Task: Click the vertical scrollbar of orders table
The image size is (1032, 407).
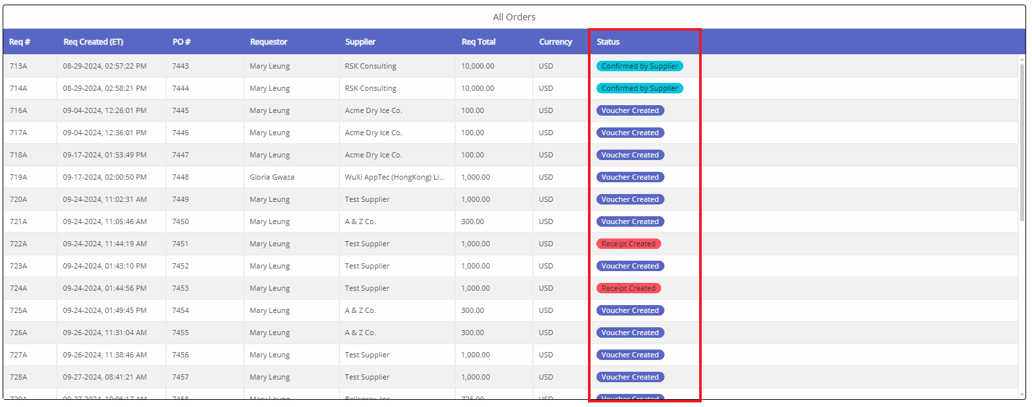Action: coord(1021,140)
